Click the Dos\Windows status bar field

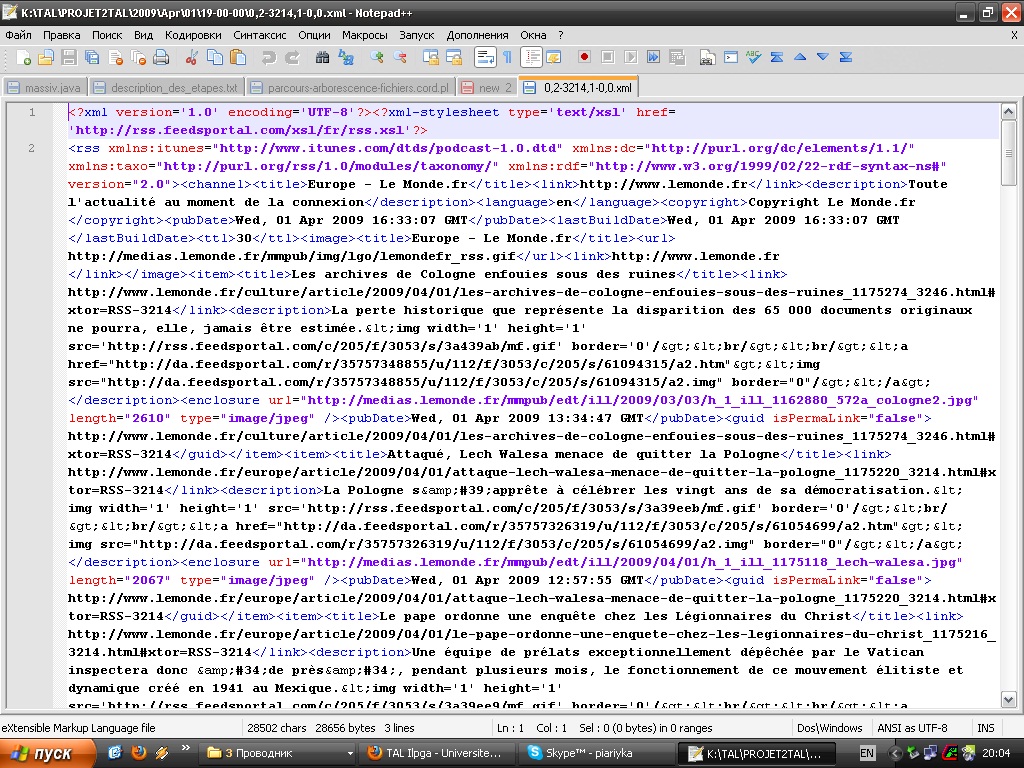pyautogui.click(x=829, y=728)
